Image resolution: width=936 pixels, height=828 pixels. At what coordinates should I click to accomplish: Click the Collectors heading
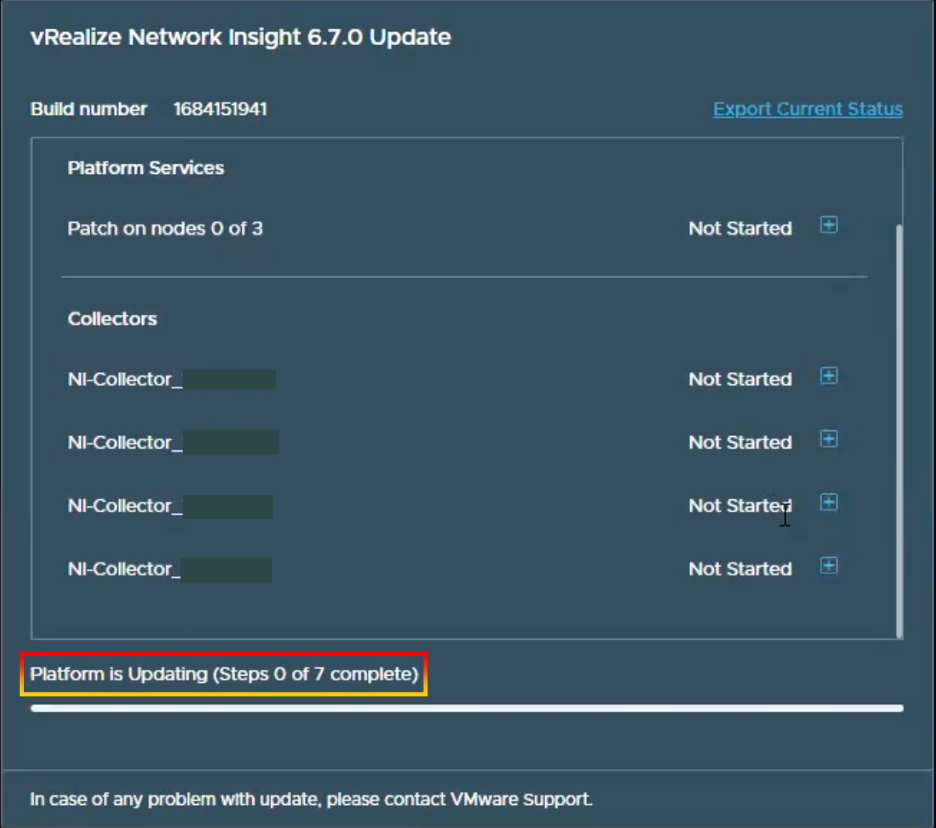(x=112, y=319)
